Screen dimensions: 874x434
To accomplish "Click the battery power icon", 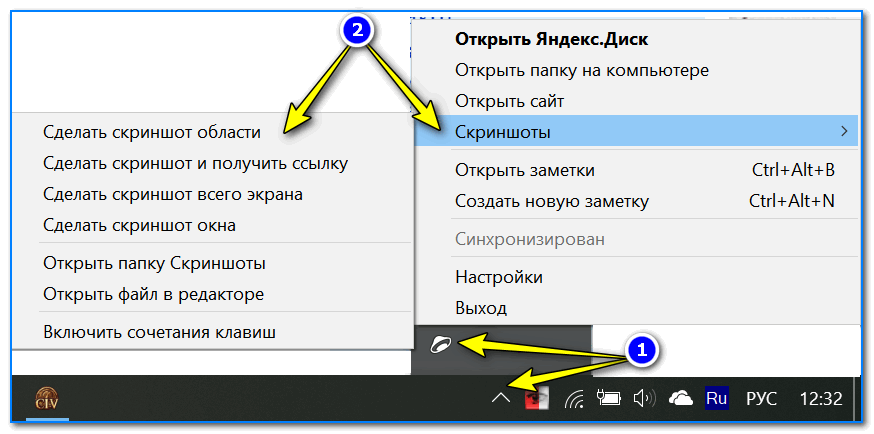I will point(608,400).
